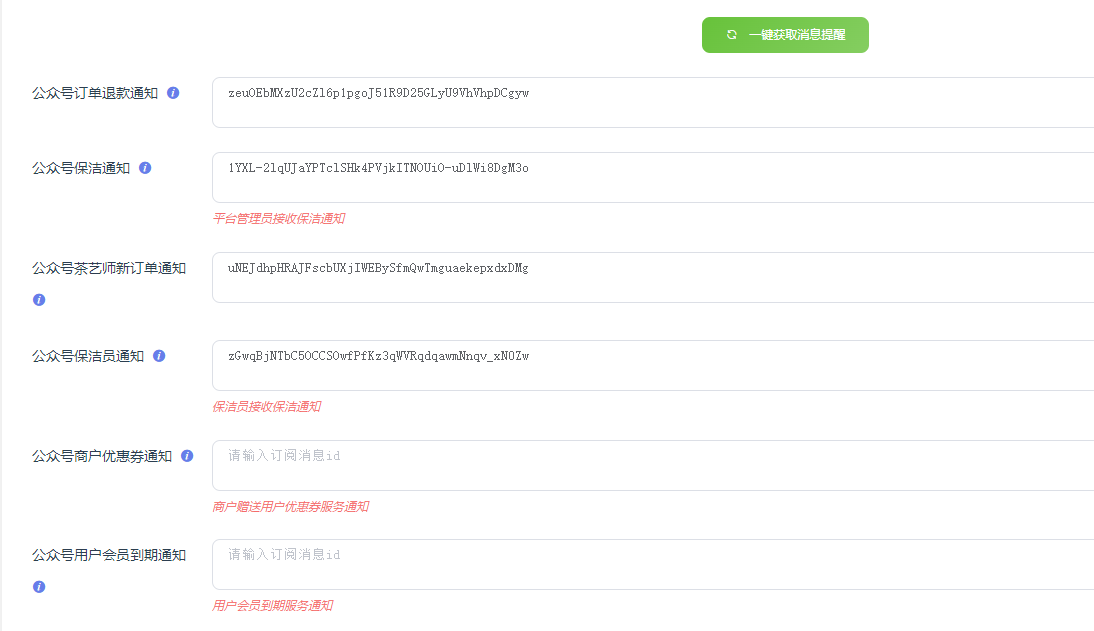Click the red hint 平台管理员接收保洁通知
The image size is (1094, 631).
click(278, 219)
